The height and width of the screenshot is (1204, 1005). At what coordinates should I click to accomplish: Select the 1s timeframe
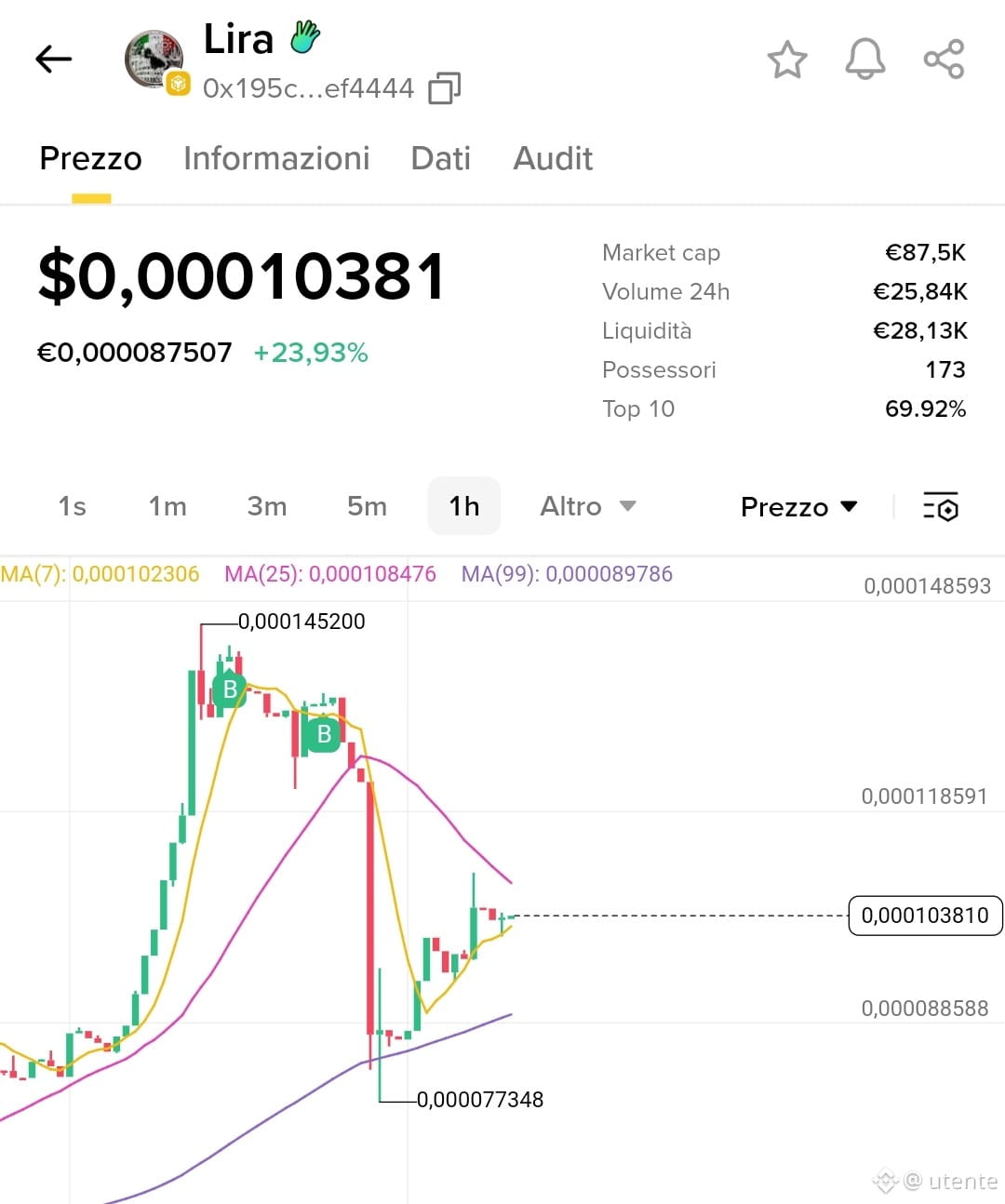coord(72,507)
